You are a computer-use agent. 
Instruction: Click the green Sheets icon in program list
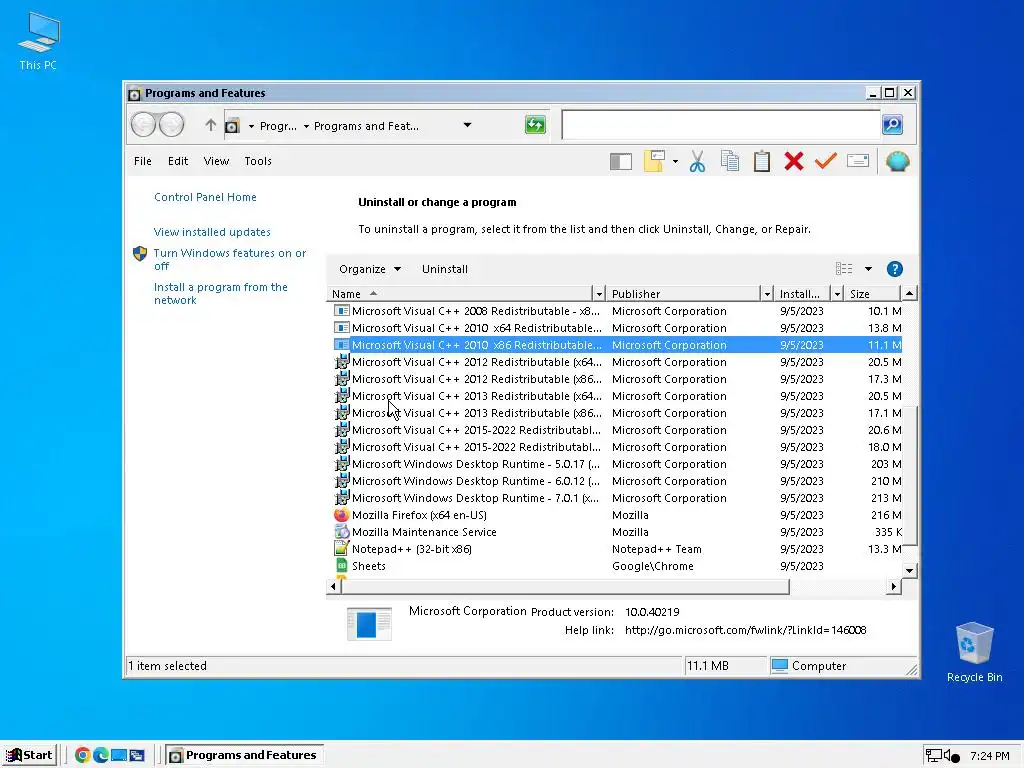pyautogui.click(x=342, y=566)
